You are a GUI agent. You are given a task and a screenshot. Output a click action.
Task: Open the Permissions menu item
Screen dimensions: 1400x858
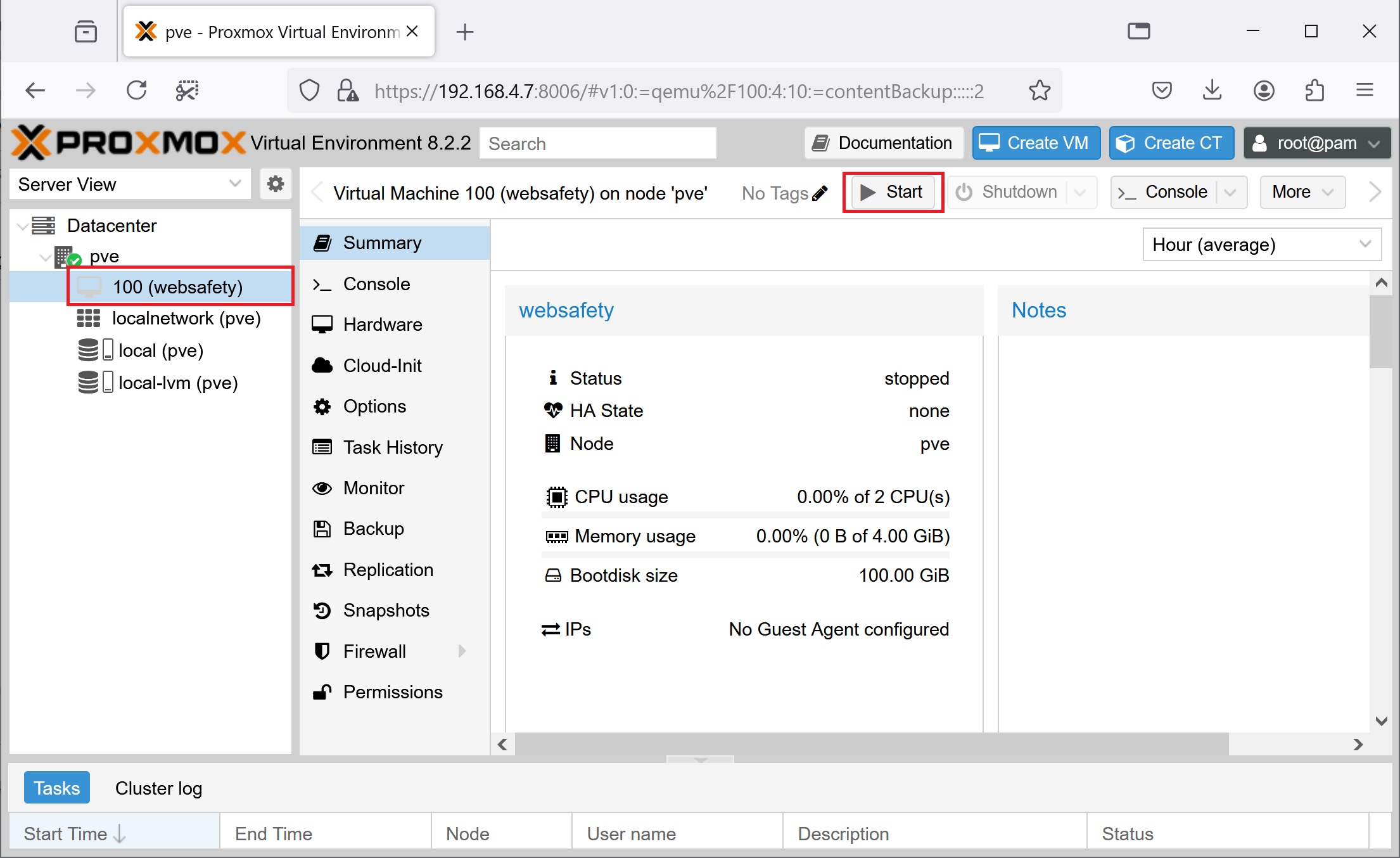(x=395, y=692)
